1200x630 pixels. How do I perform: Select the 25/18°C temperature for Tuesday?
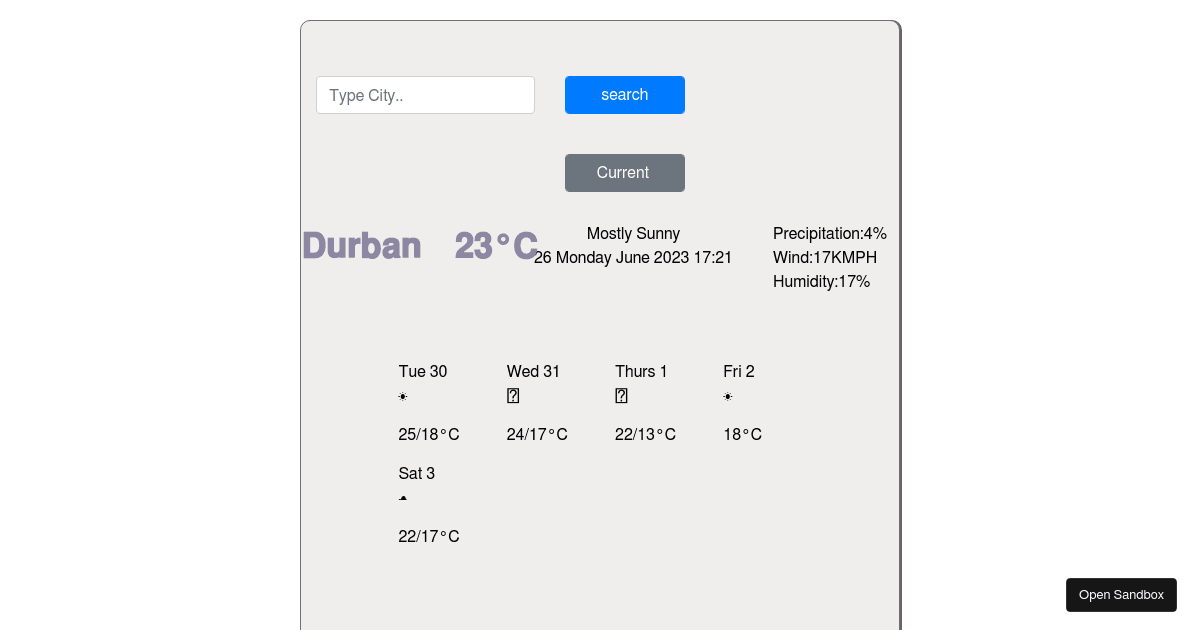[x=428, y=434]
